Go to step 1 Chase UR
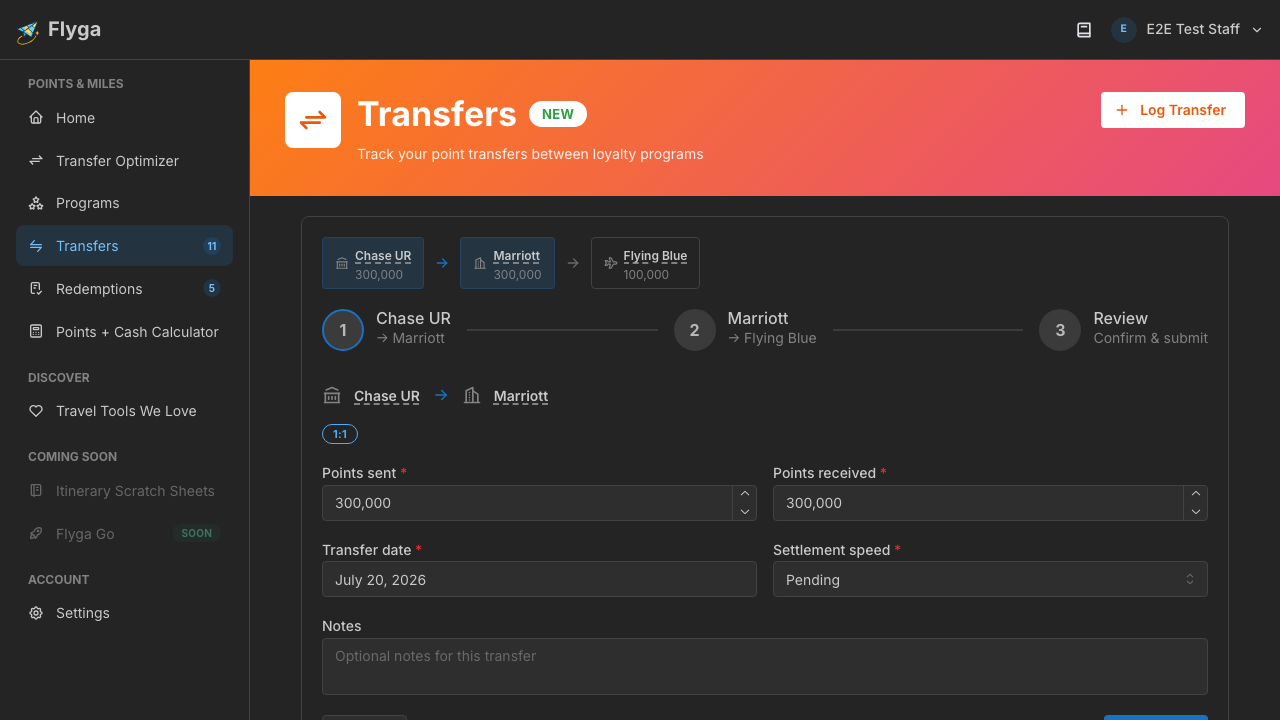The height and width of the screenshot is (720, 1280). coord(387,329)
